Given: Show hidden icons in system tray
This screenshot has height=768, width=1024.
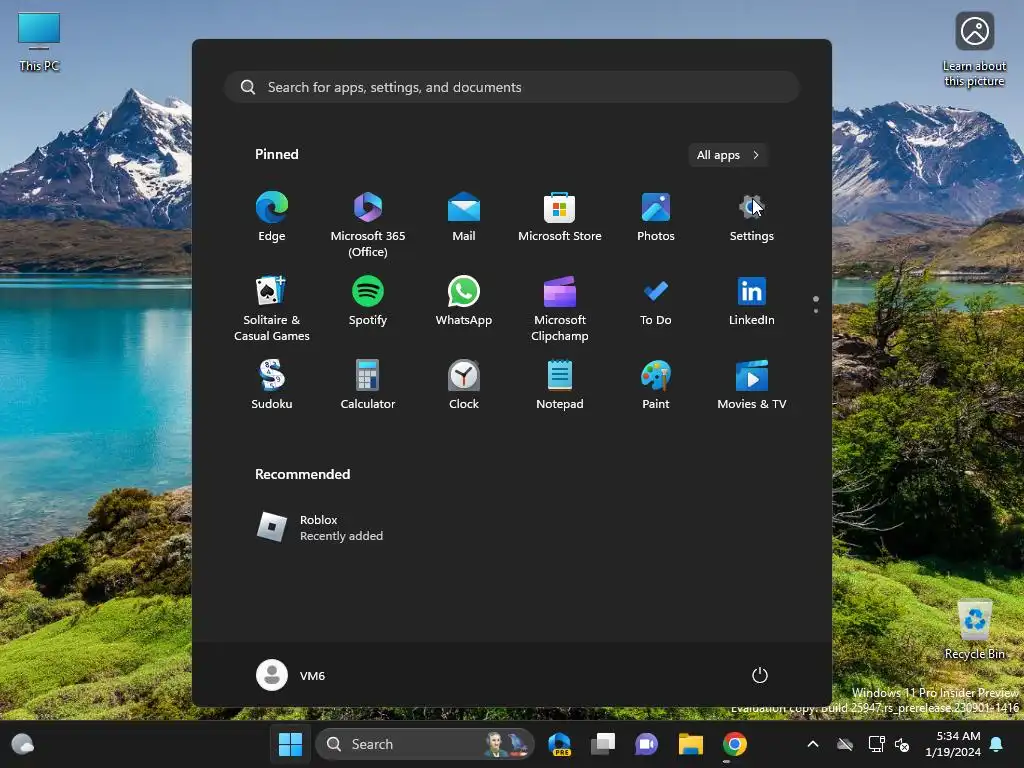Looking at the screenshot, I should pyautogui.click(x=813, y=744).
